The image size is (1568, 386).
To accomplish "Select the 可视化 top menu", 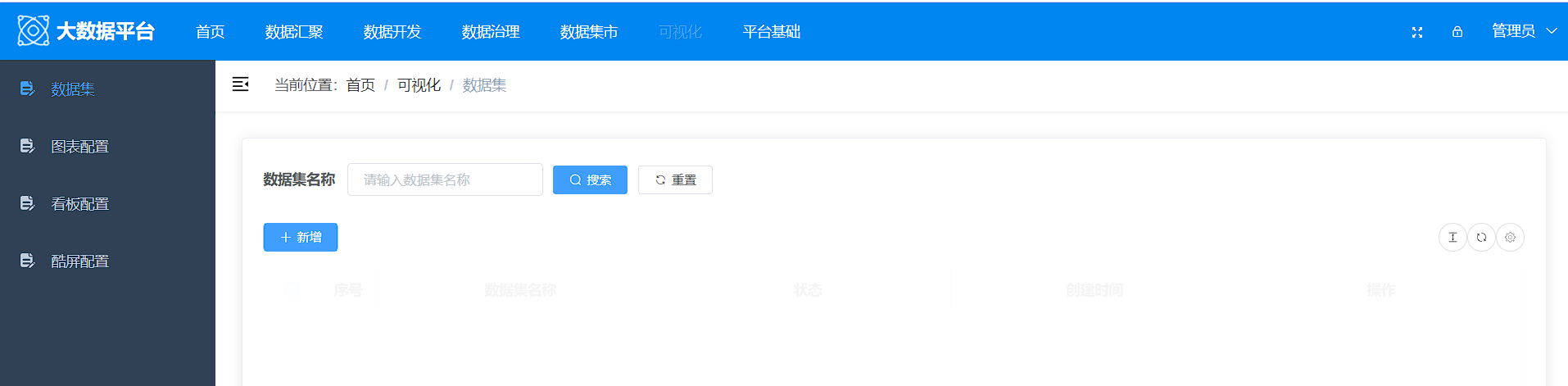I will coord(680,31).
